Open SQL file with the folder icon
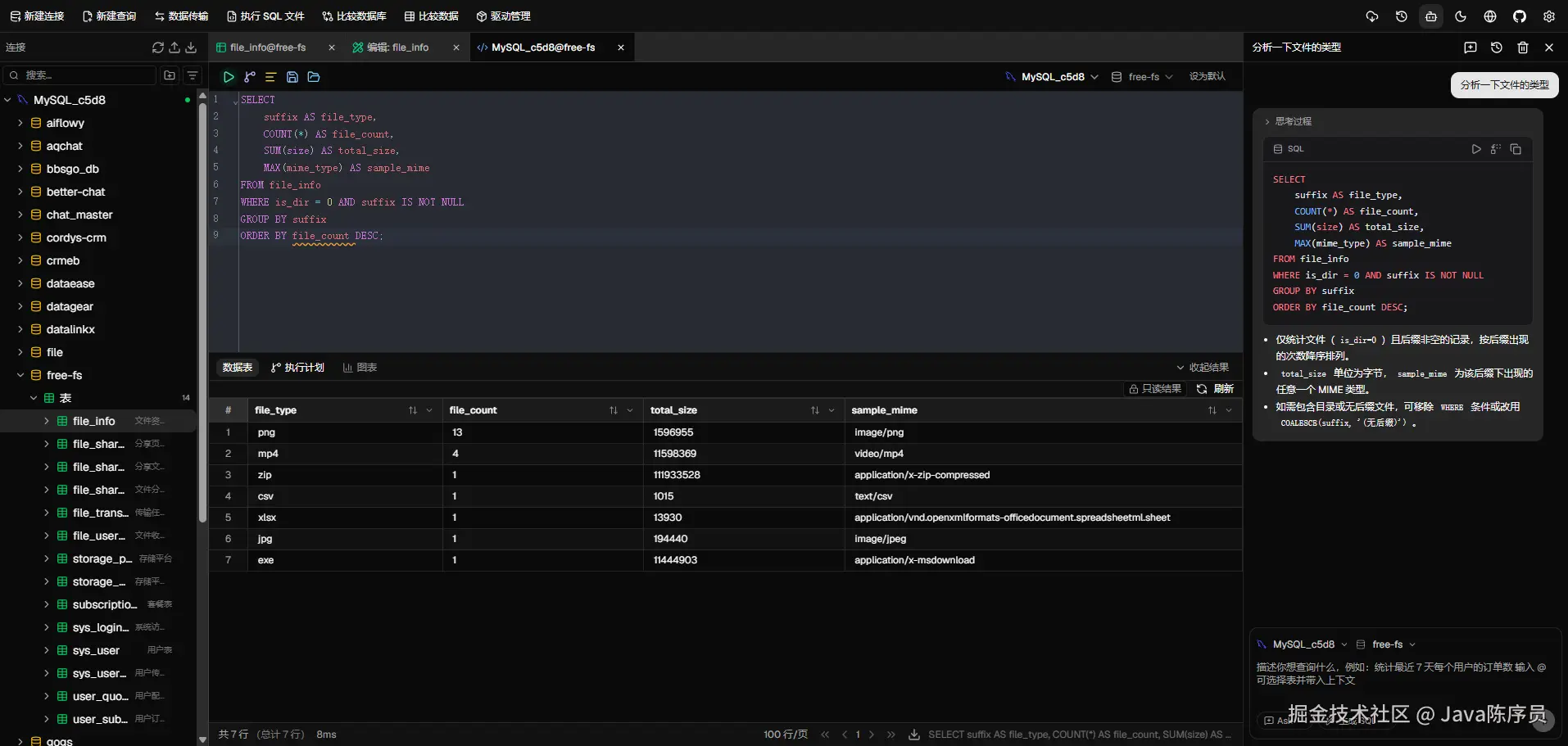Screen dimensions: 1568x746 point(314,77)
